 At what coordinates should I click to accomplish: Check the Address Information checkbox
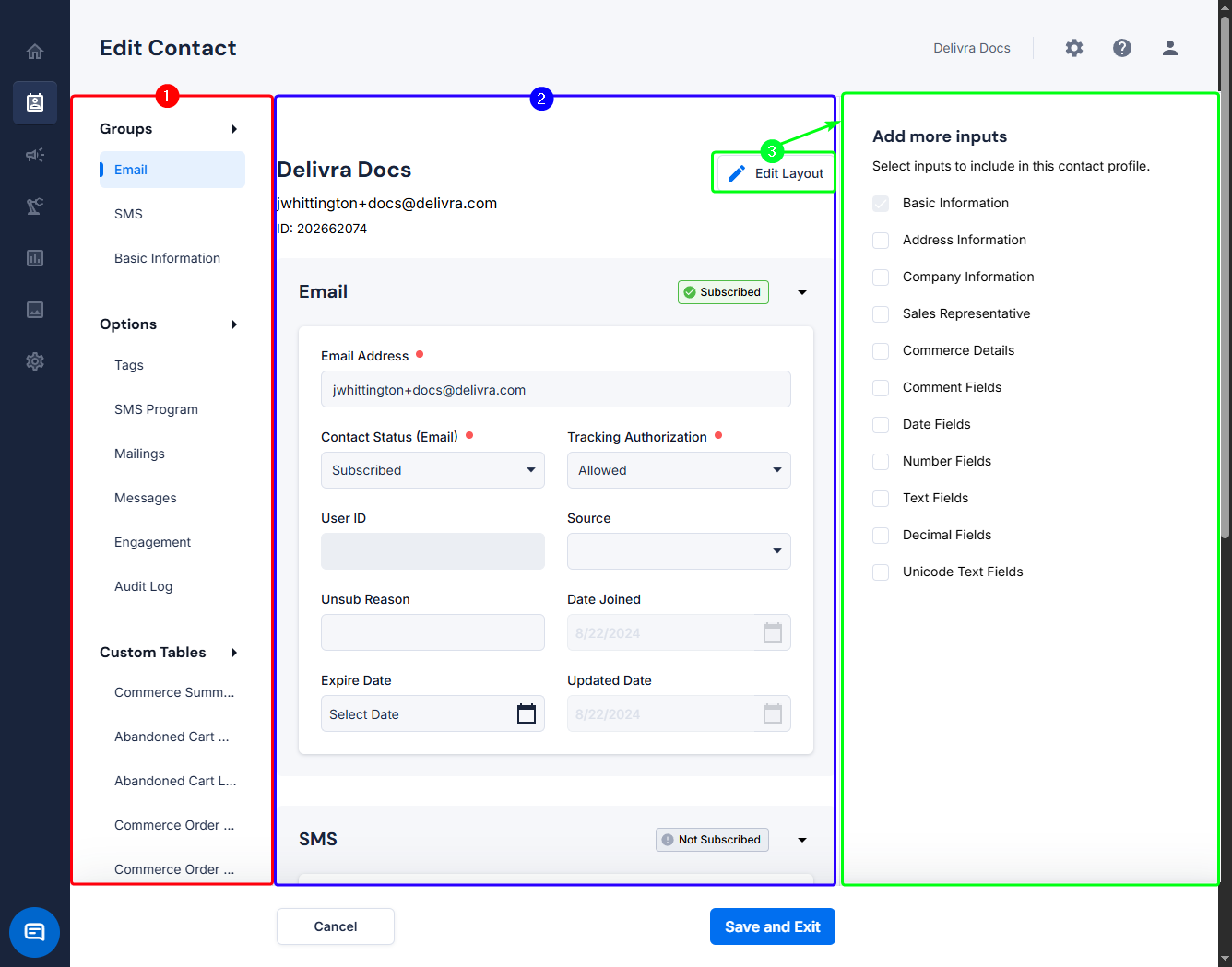click(881, 241)
